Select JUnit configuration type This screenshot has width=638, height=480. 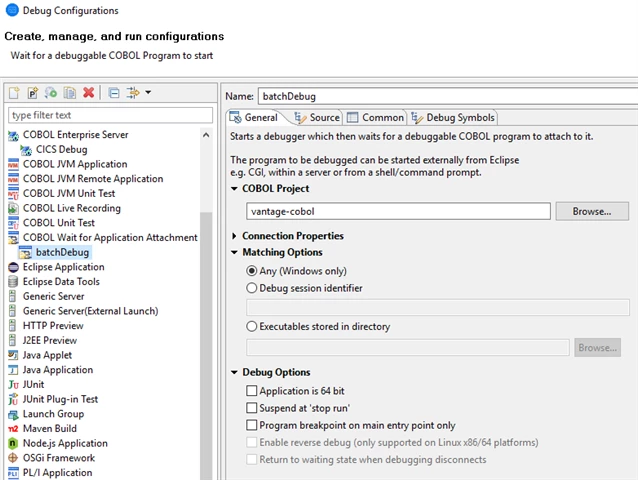point(33,384)
